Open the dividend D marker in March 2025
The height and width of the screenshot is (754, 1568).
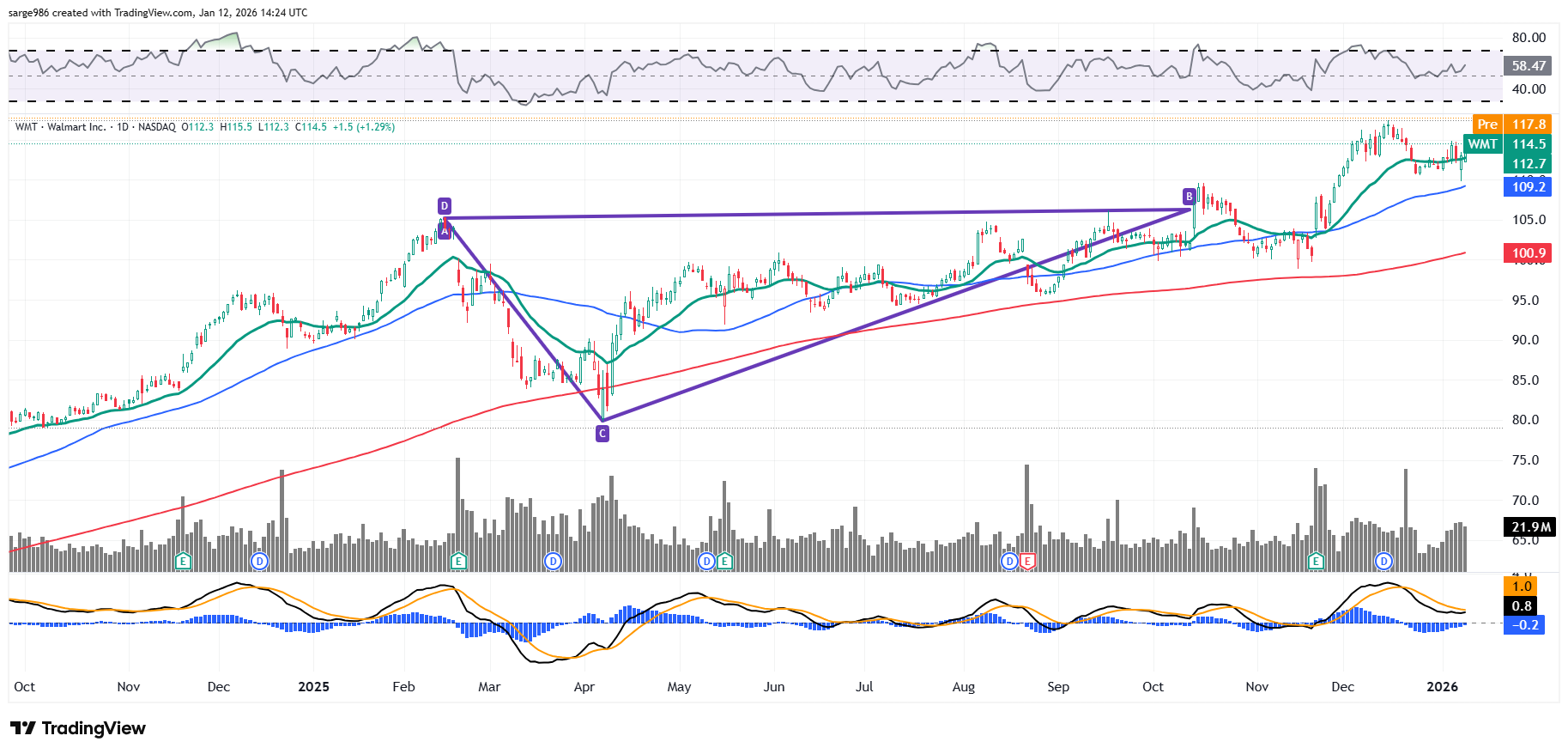click(x=554, y=562)
